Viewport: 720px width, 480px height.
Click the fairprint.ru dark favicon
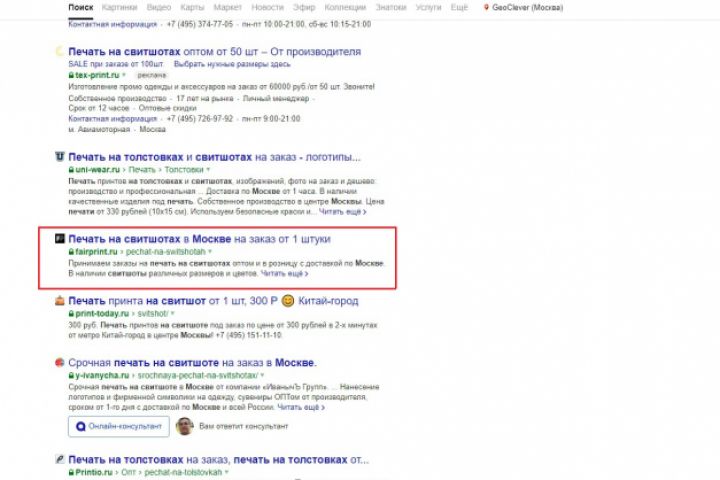click(x=60, y=238)
